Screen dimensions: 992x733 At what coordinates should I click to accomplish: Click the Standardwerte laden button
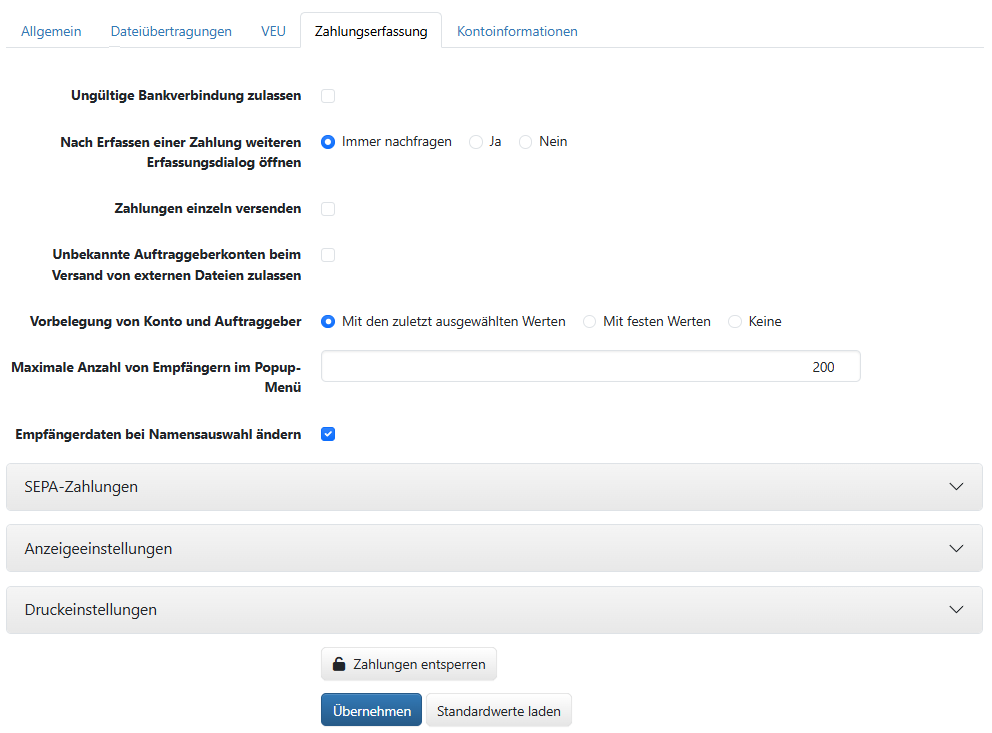[x=499, y=710]
